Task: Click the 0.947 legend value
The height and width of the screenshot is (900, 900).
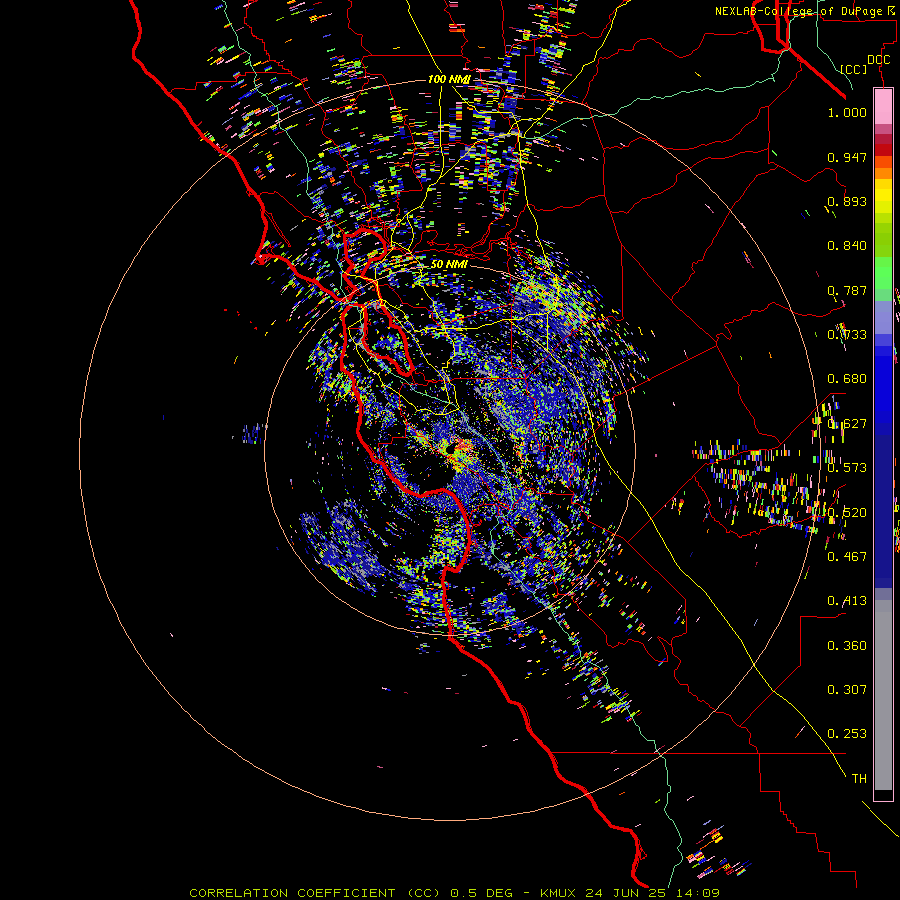Action: point(847,157)
